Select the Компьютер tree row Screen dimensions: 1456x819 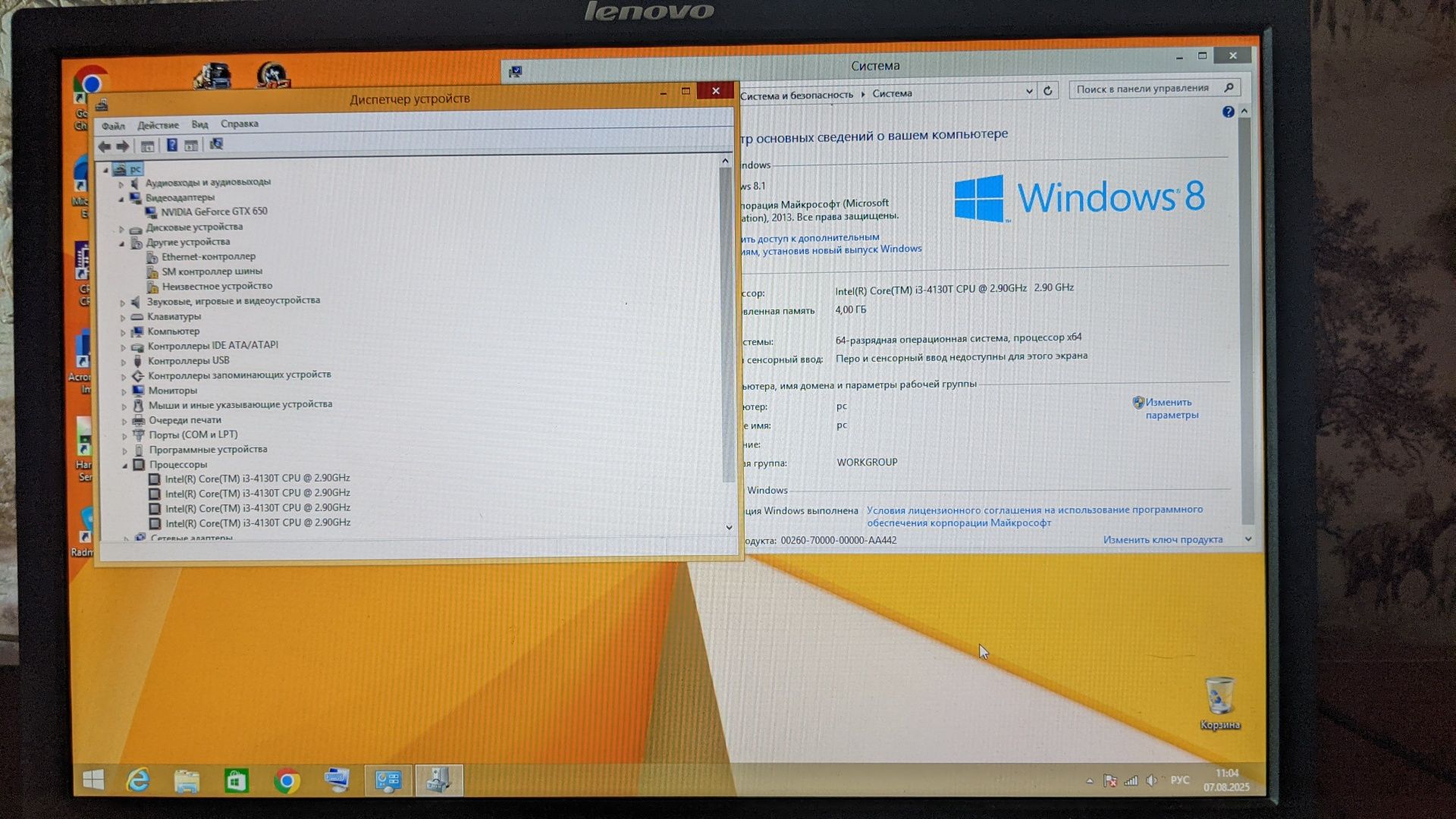pyautogui.click(x=174, y=331)
